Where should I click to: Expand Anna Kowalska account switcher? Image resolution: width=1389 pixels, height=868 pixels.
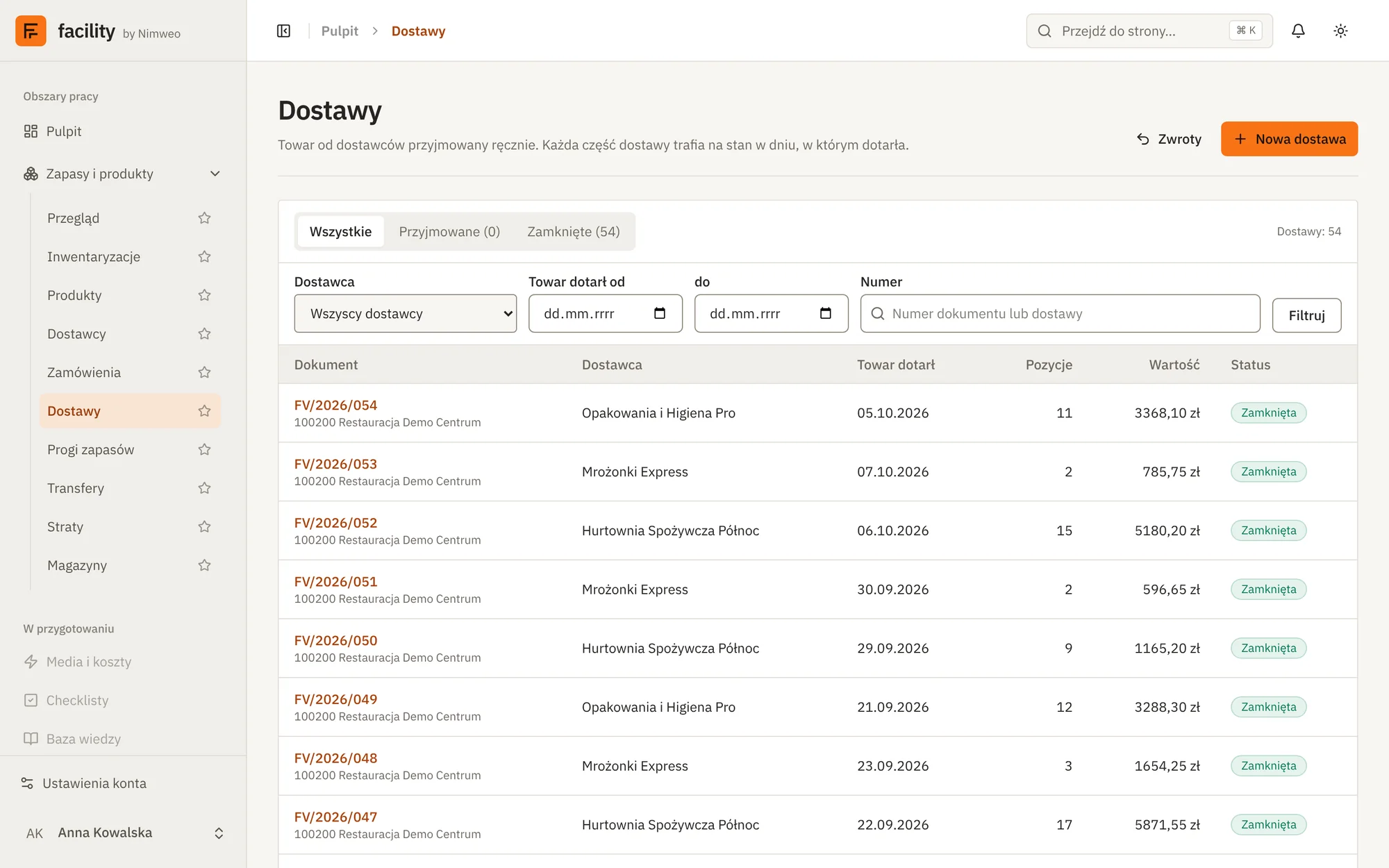pyautogui.click(x=219, y=833)
